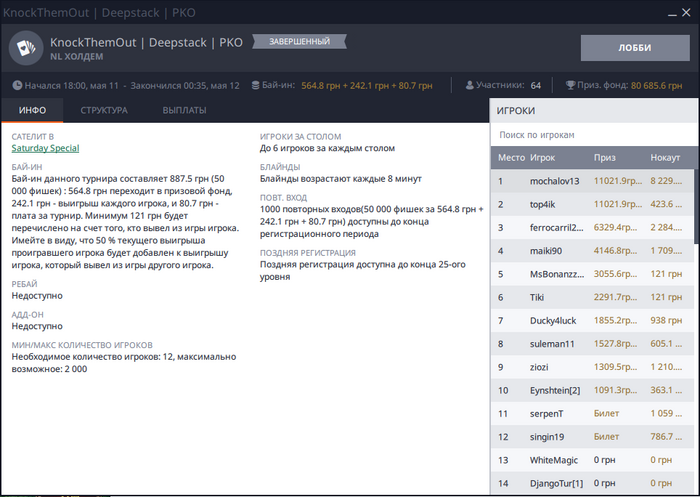The image size is (700, 497).
Task: Close the tournament window
Action: coord(687,13)
